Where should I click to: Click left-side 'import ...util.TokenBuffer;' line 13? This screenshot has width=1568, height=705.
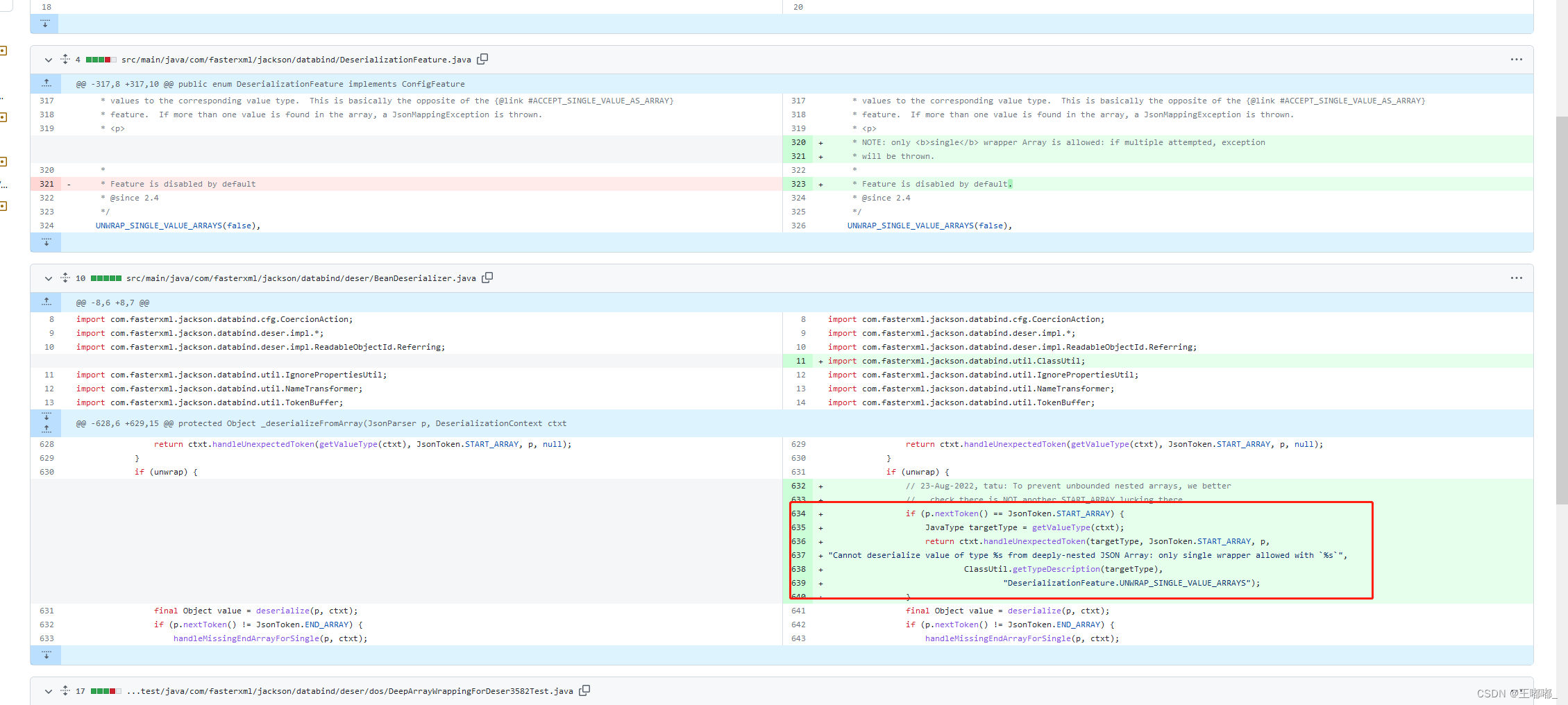click(210, 403)
